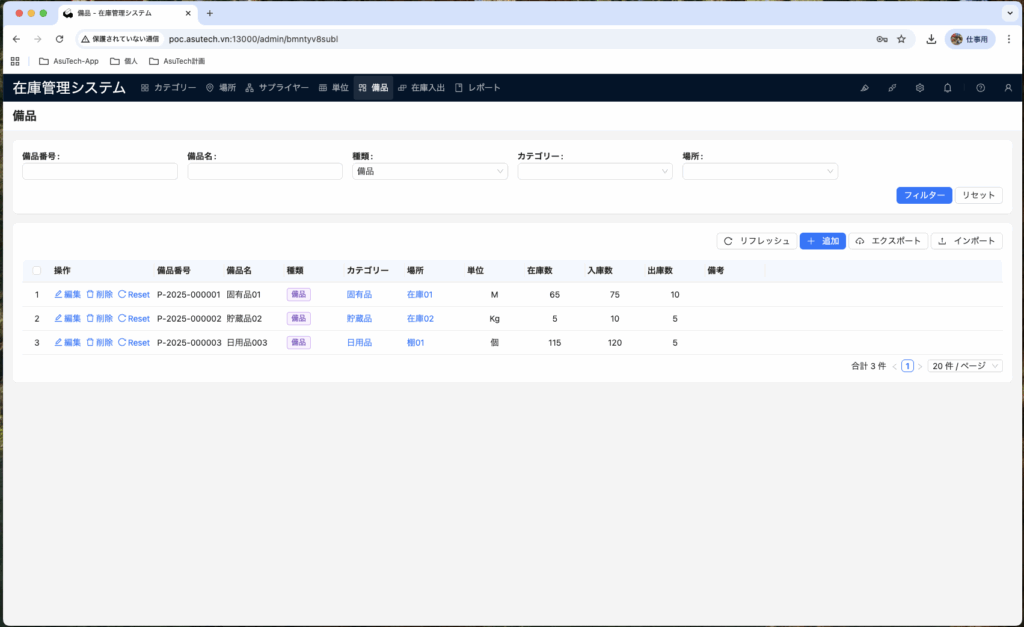Click 編集 for item P-2025-000002
This screenshot has height=627, width=1024.
coord(67,319)
